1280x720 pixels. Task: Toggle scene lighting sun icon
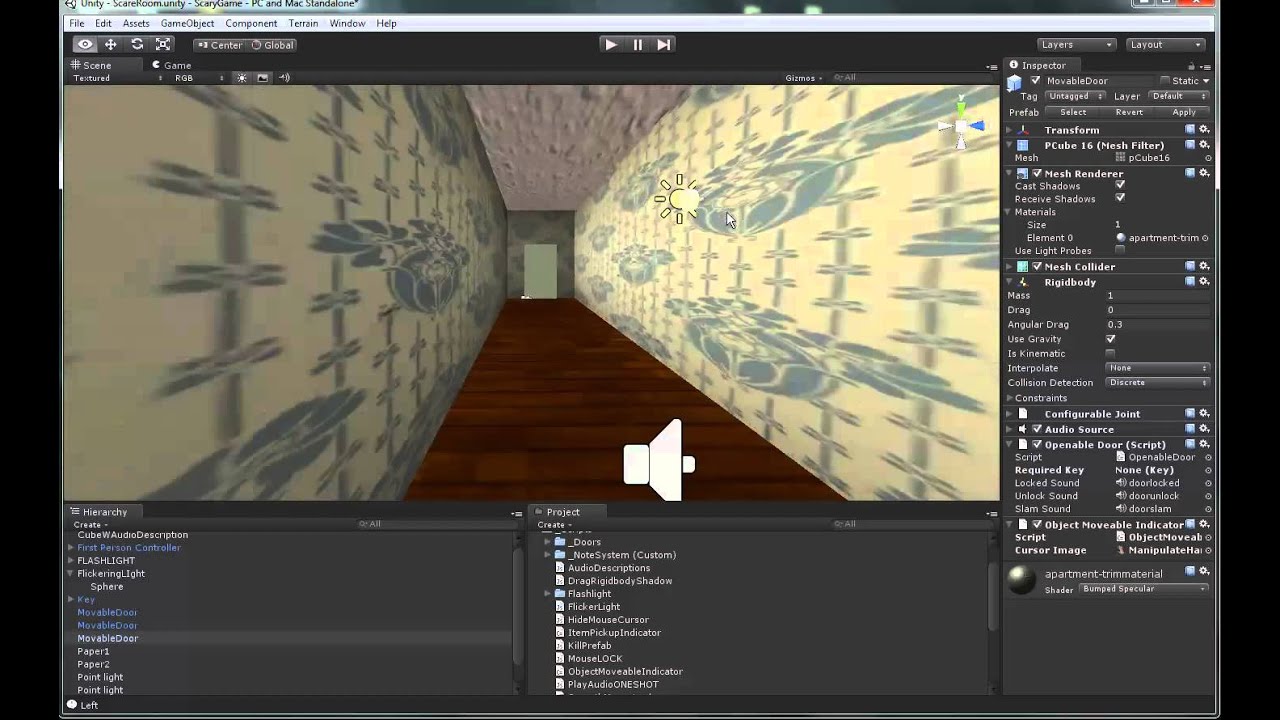pos(241,78)
